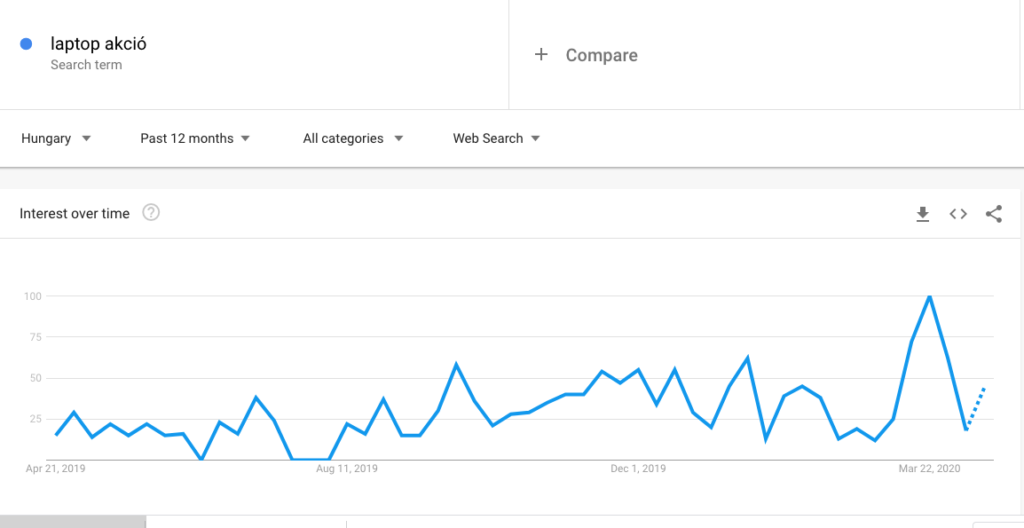Screen dimensions: 1024x528
Task: Click the Mar 22, 2020 axis label
Action: 930,469
